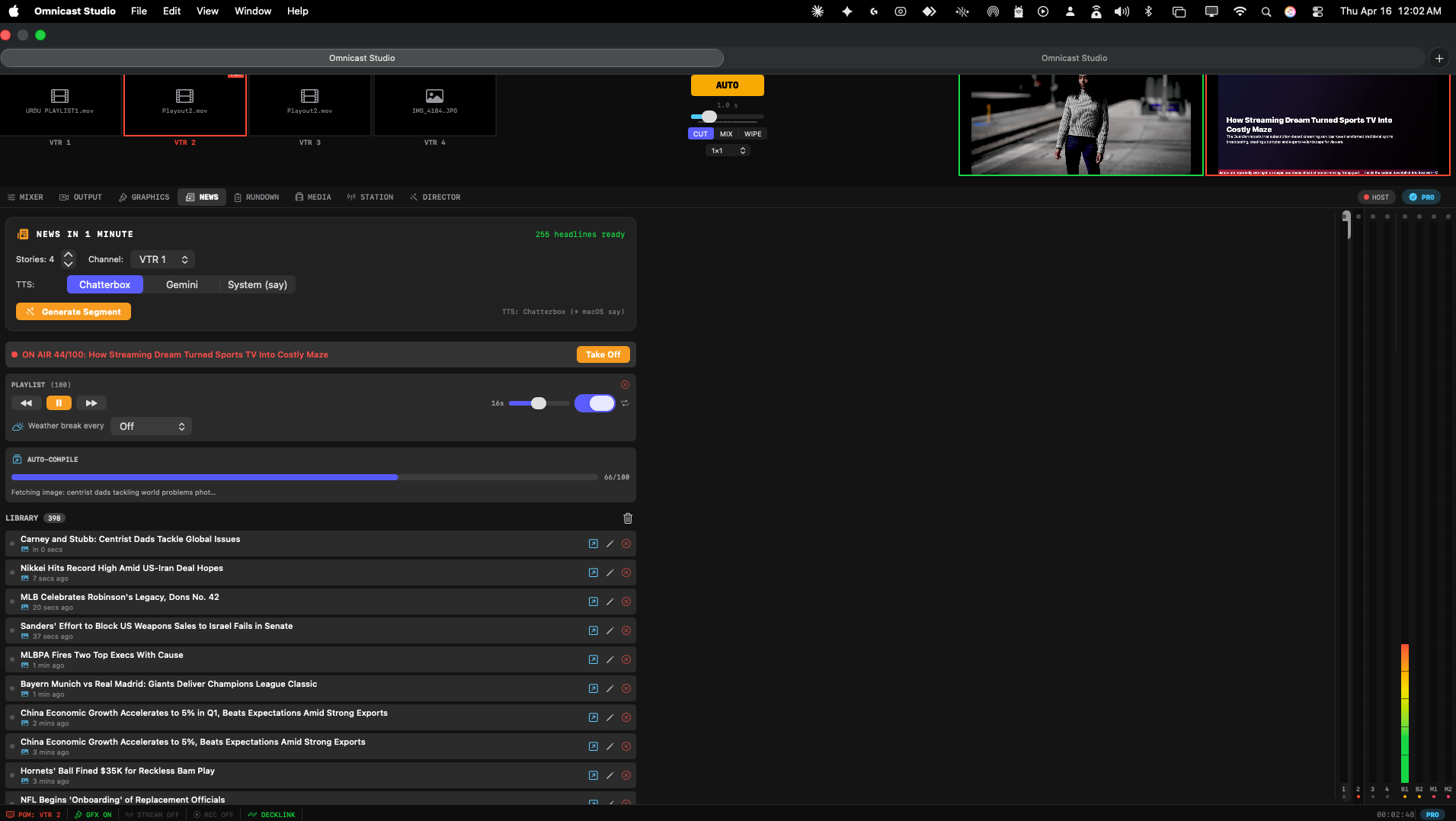Send the China Economic Growth Q1 story
Screen dimensions: 1456x821
593,718
